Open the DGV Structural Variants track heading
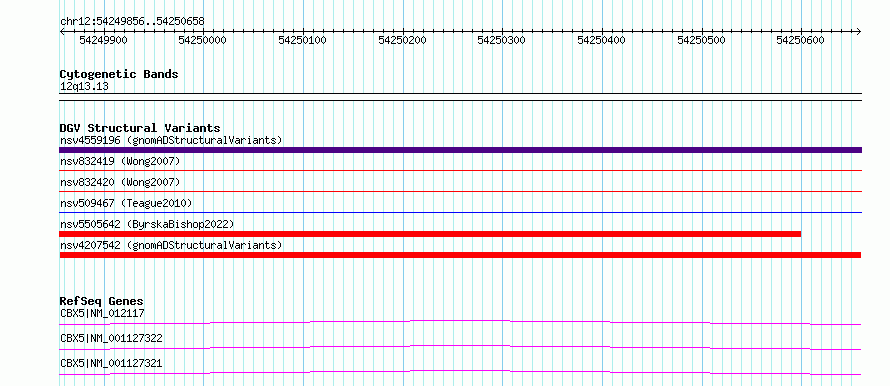890x386 pixels. 140,128
